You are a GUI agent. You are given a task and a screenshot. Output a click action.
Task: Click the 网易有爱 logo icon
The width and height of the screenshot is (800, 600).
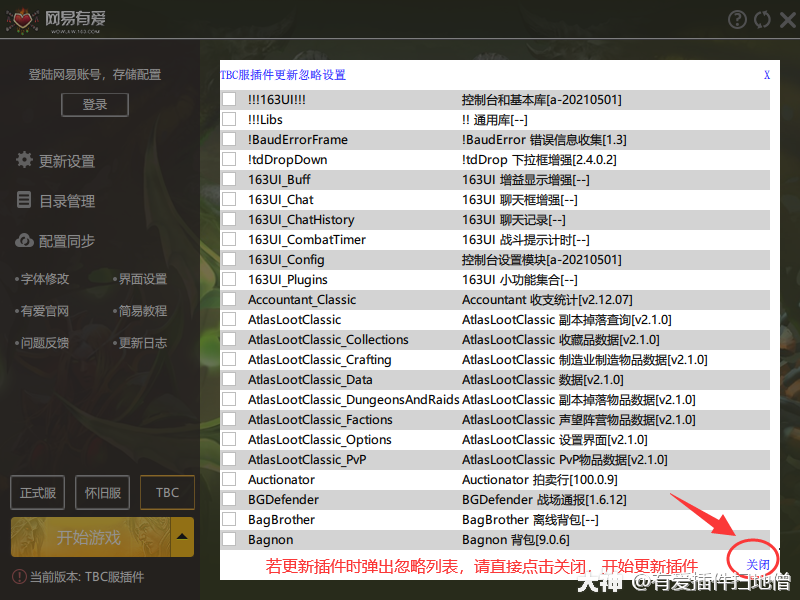tap(21, 20)
